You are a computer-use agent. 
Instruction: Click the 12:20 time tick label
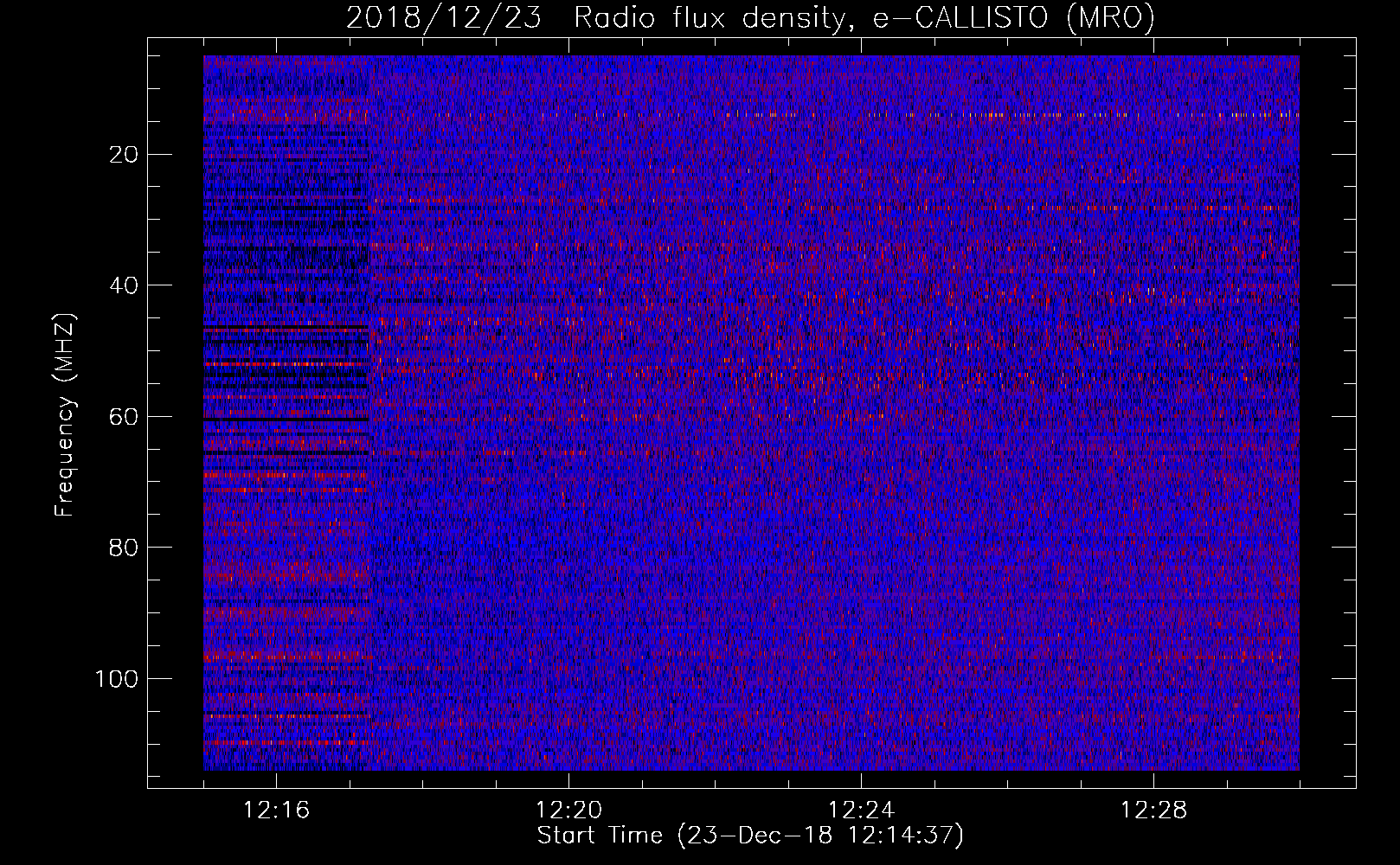click(568, 811)
